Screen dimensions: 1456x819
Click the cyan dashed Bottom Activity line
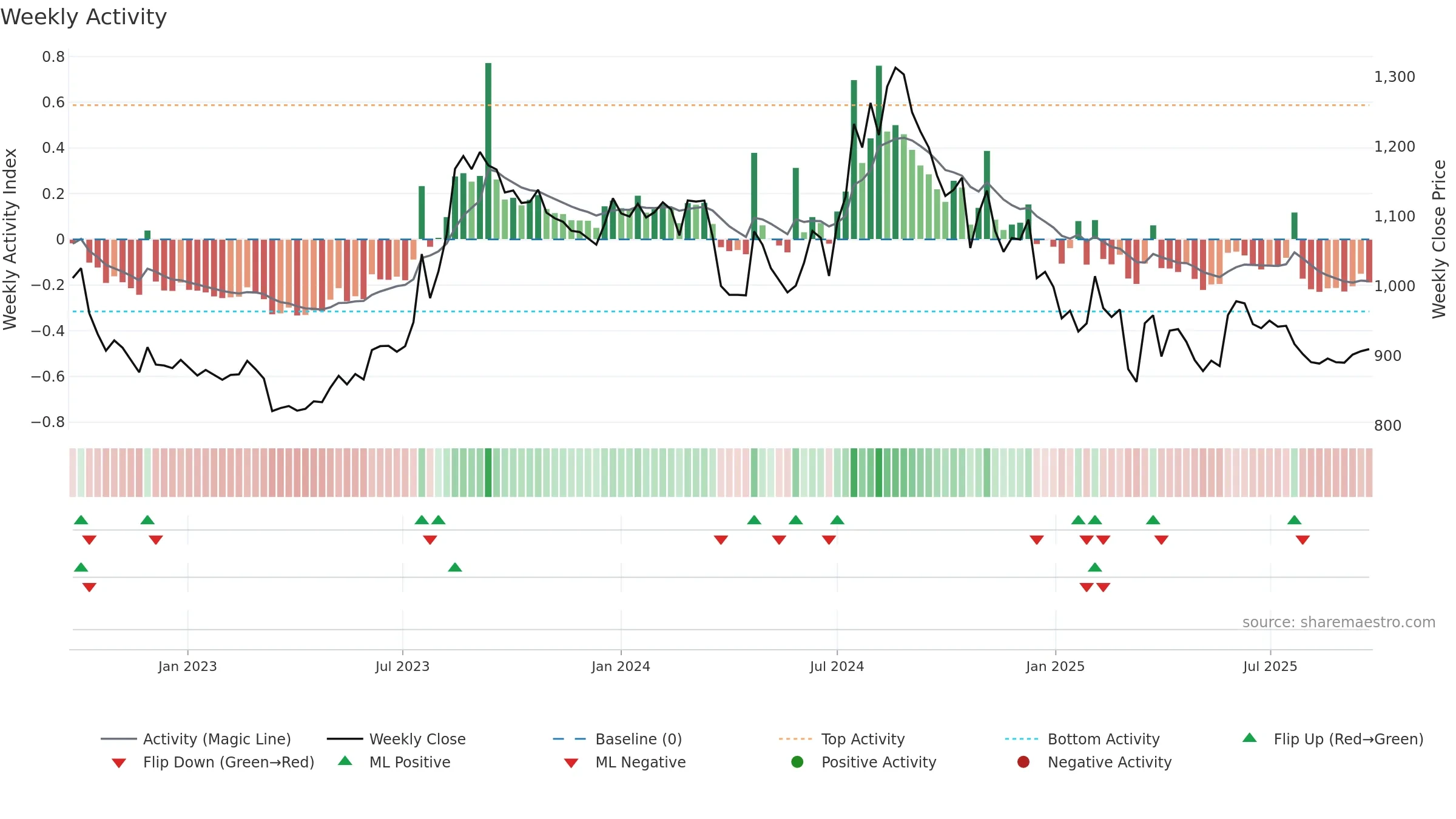(721, 311)
